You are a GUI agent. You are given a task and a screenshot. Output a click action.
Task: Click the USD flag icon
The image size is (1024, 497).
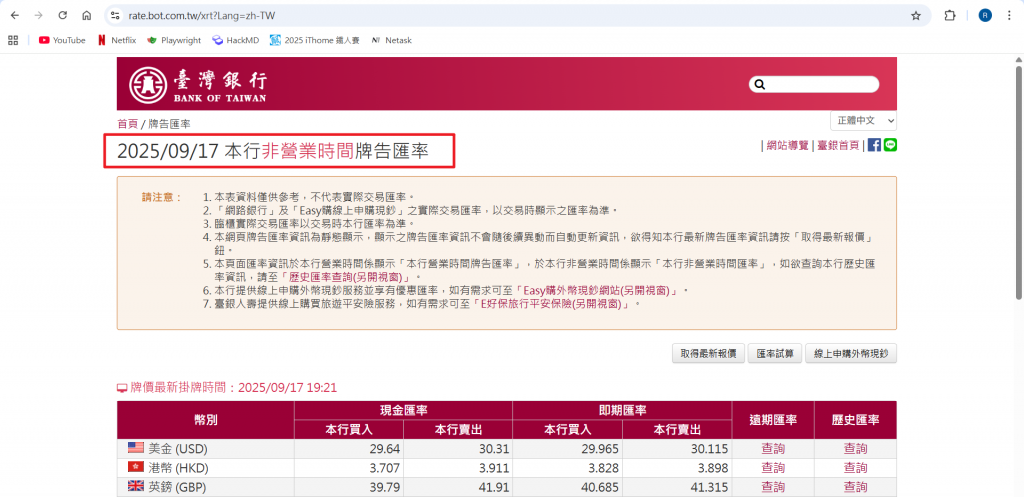pos(135,448)
